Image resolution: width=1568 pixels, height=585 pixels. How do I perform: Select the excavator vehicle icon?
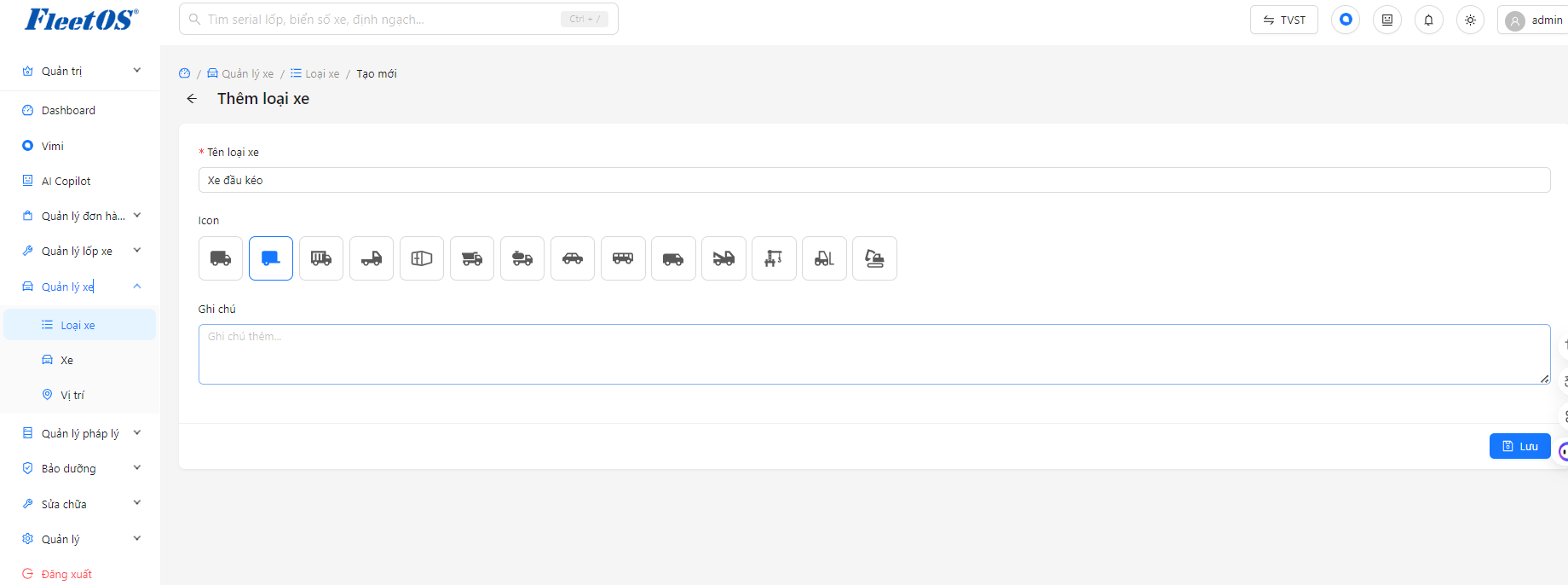tap(874, 258)
